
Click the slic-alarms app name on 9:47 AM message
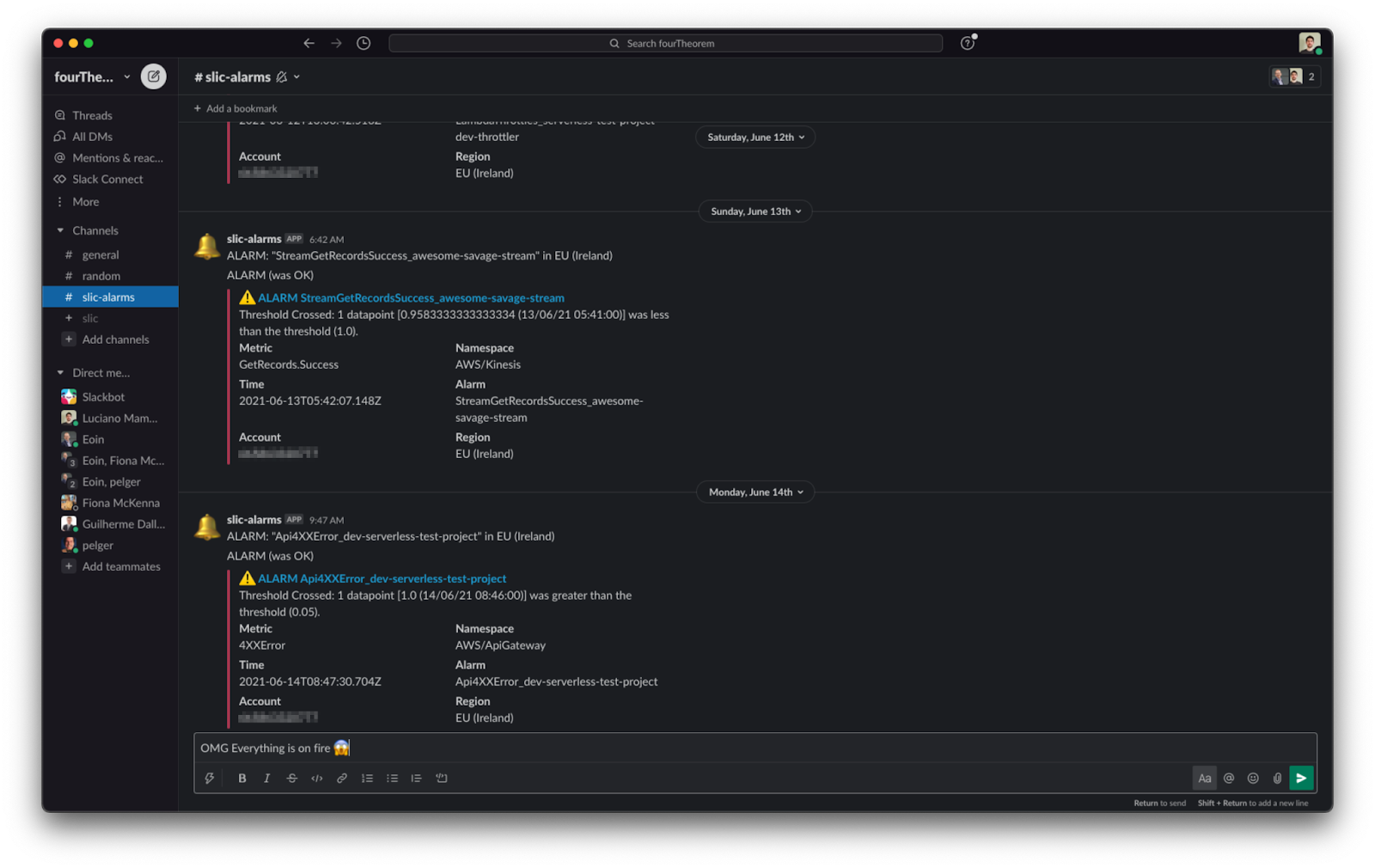coord(254,520)
